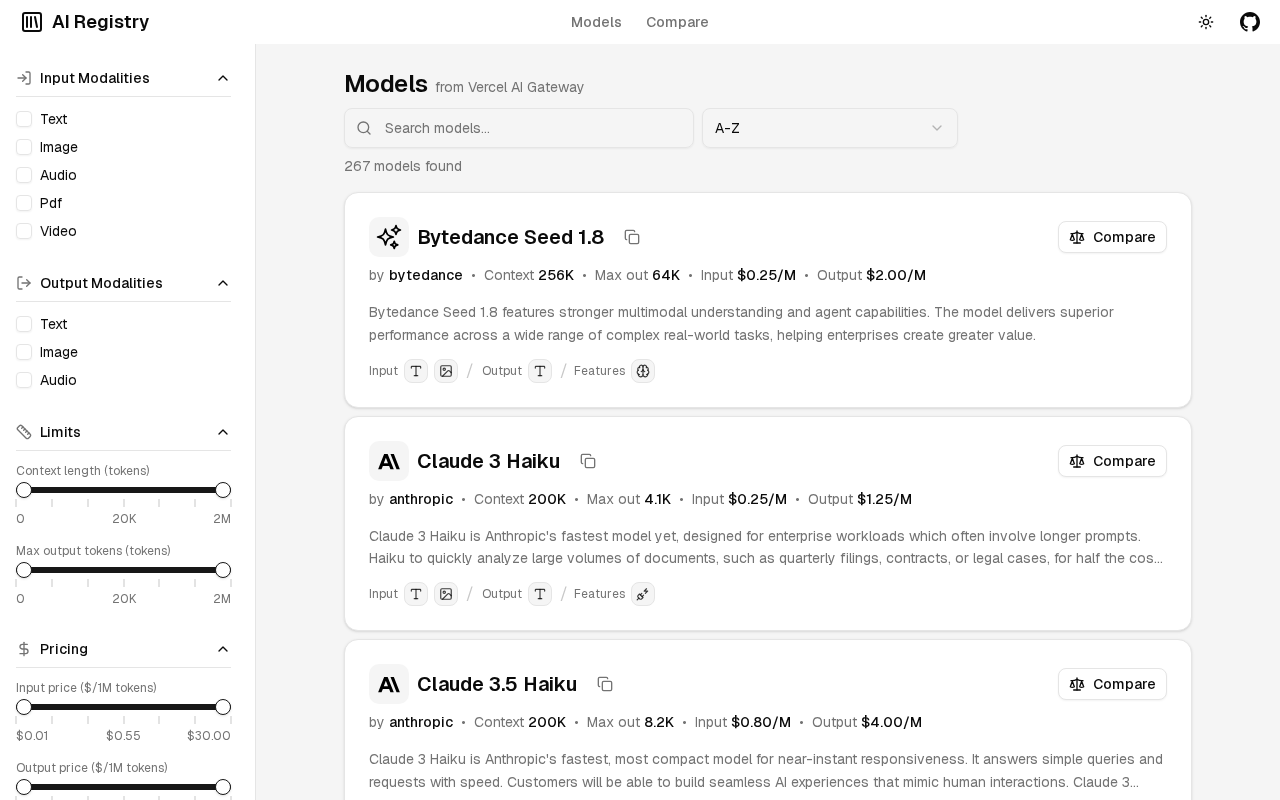Click text output icon on Claude 3 Haiku card

[x=540, y=594]
